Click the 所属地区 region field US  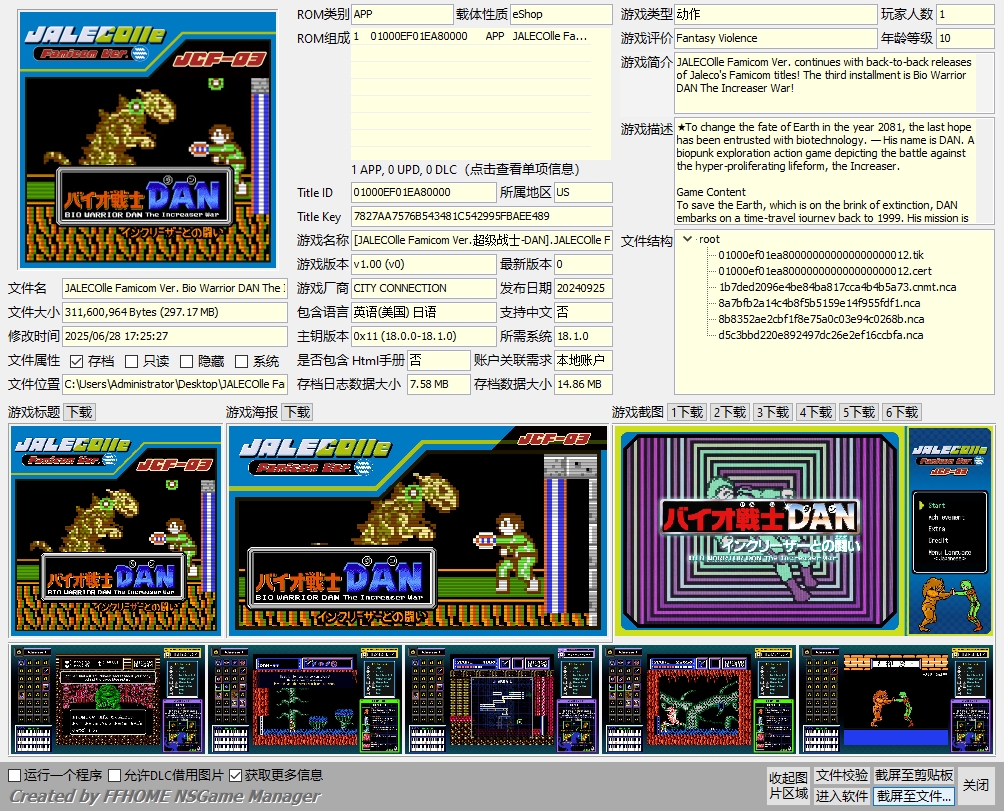583,193
